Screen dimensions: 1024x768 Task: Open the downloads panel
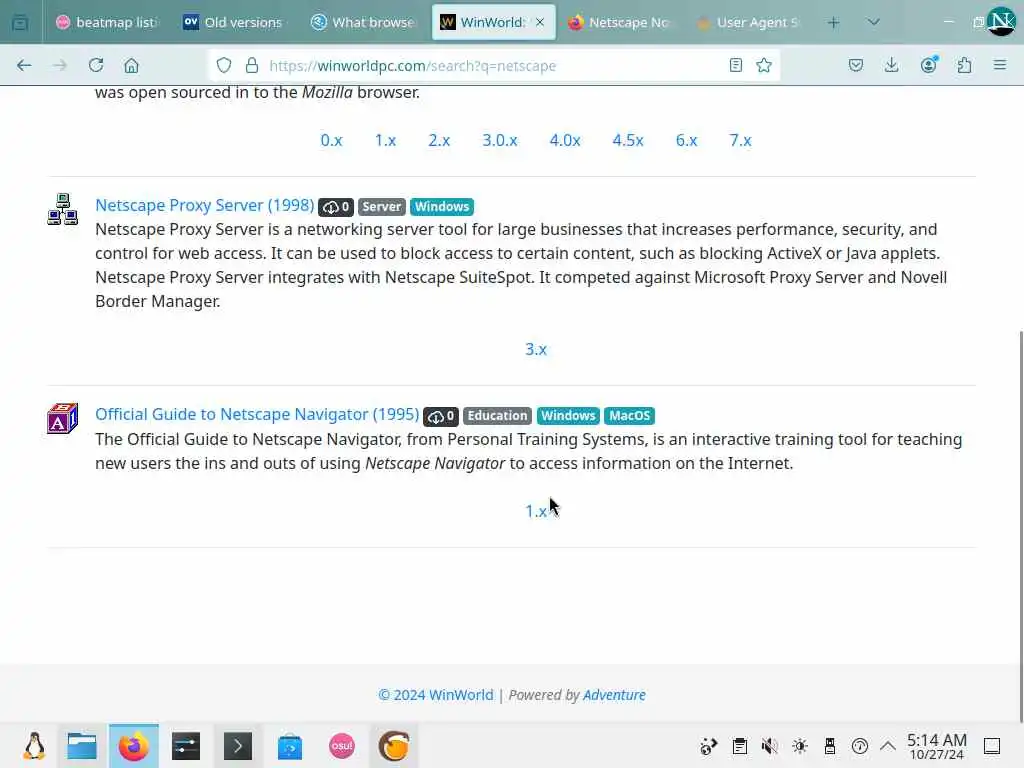coord(891,65)
